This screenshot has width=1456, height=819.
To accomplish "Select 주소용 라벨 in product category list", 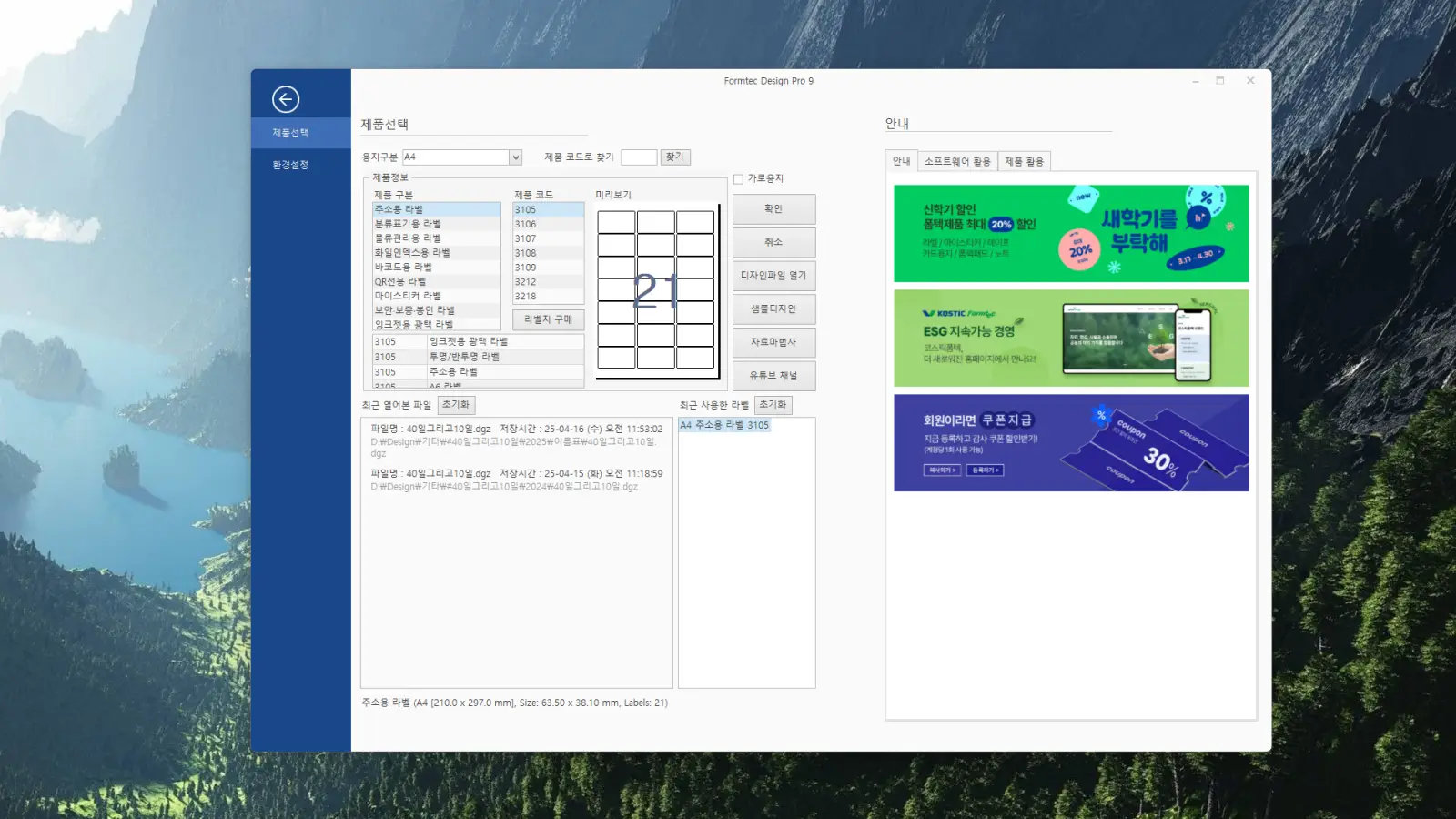I will (x=437, y=209).
